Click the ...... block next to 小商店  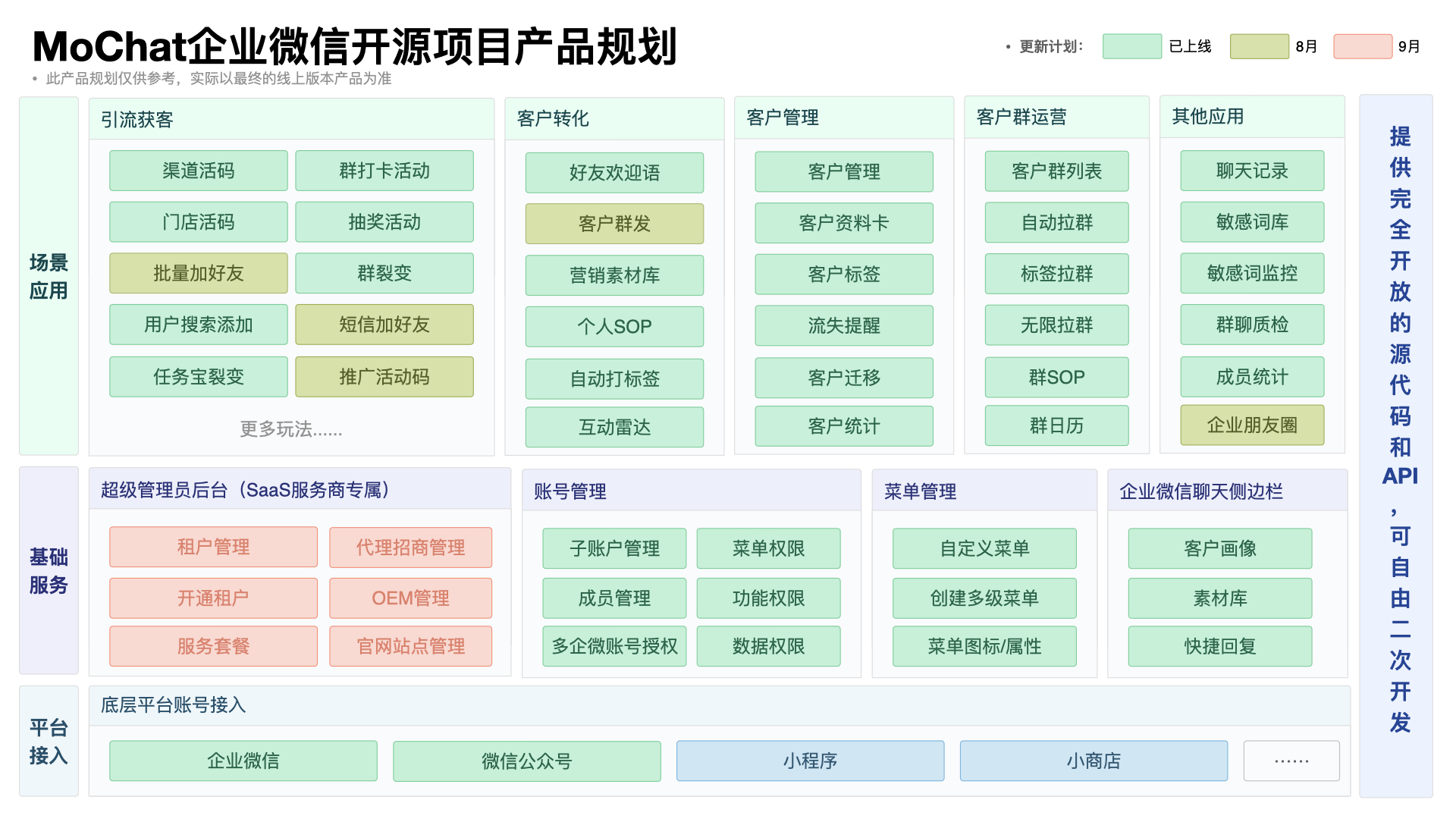[x=1291, y=761]
